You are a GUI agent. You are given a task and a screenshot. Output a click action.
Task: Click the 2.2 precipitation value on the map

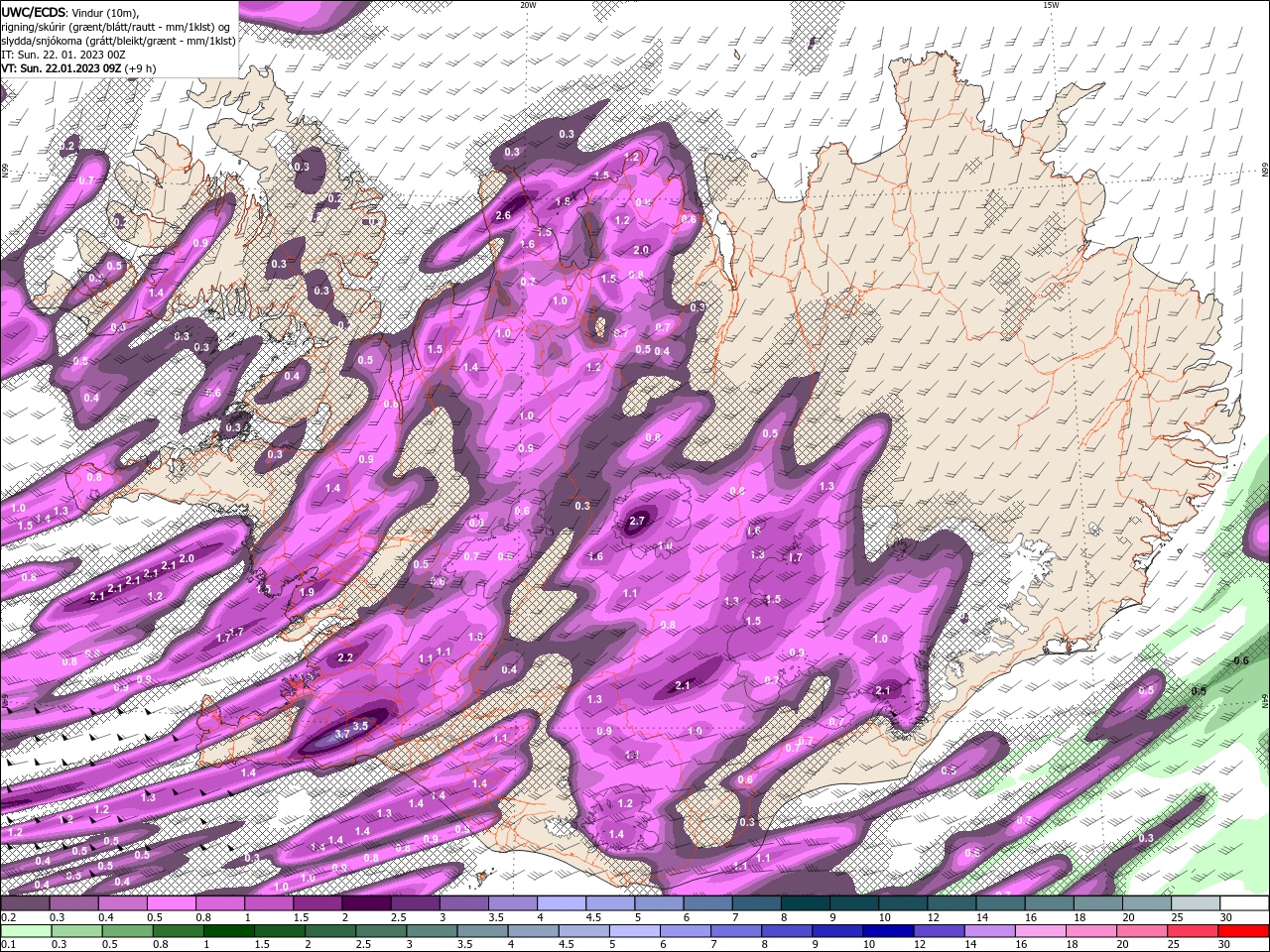(x=346, y=657)
